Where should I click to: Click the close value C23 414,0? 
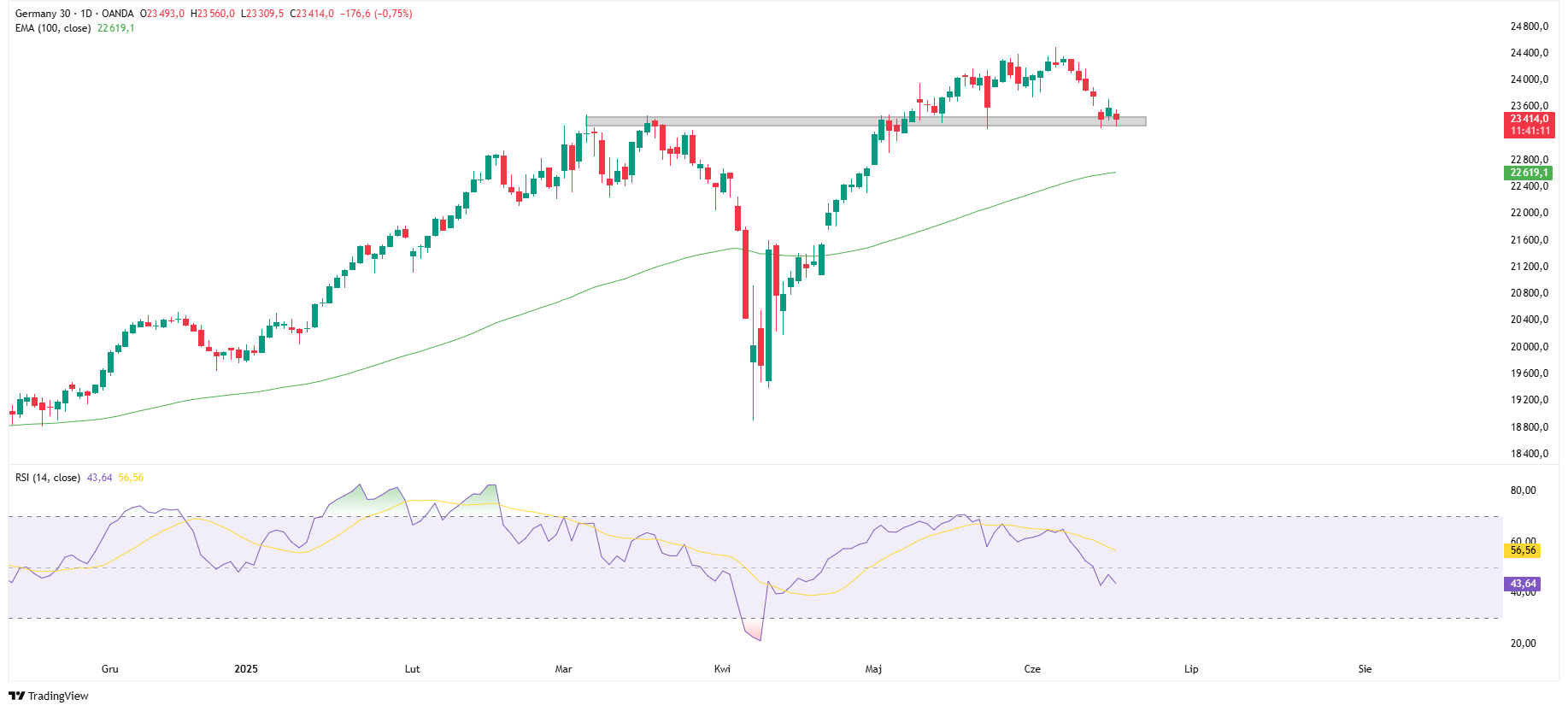click(x=312, y=14)
